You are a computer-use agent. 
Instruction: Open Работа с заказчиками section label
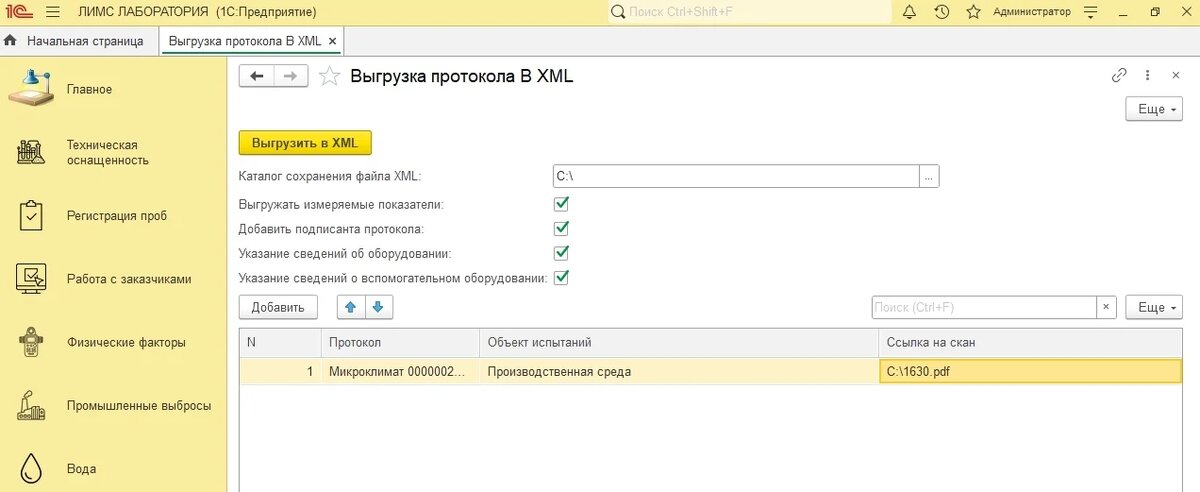point(129,279)
